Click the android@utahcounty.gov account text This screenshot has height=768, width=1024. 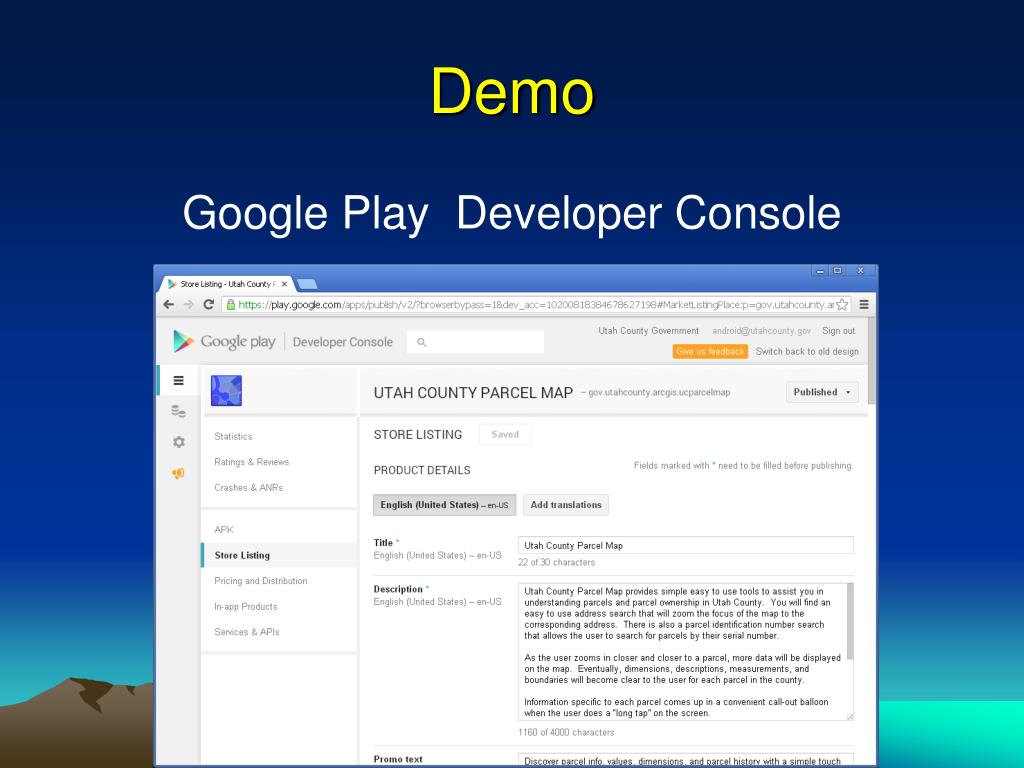coord(761,331)
